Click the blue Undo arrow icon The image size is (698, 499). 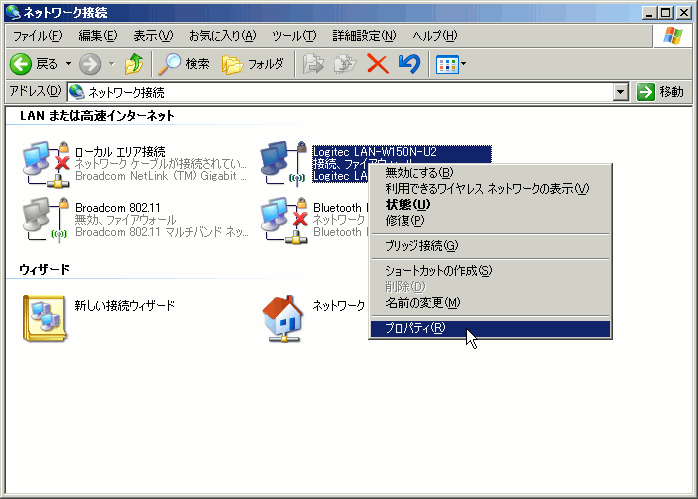409,64
